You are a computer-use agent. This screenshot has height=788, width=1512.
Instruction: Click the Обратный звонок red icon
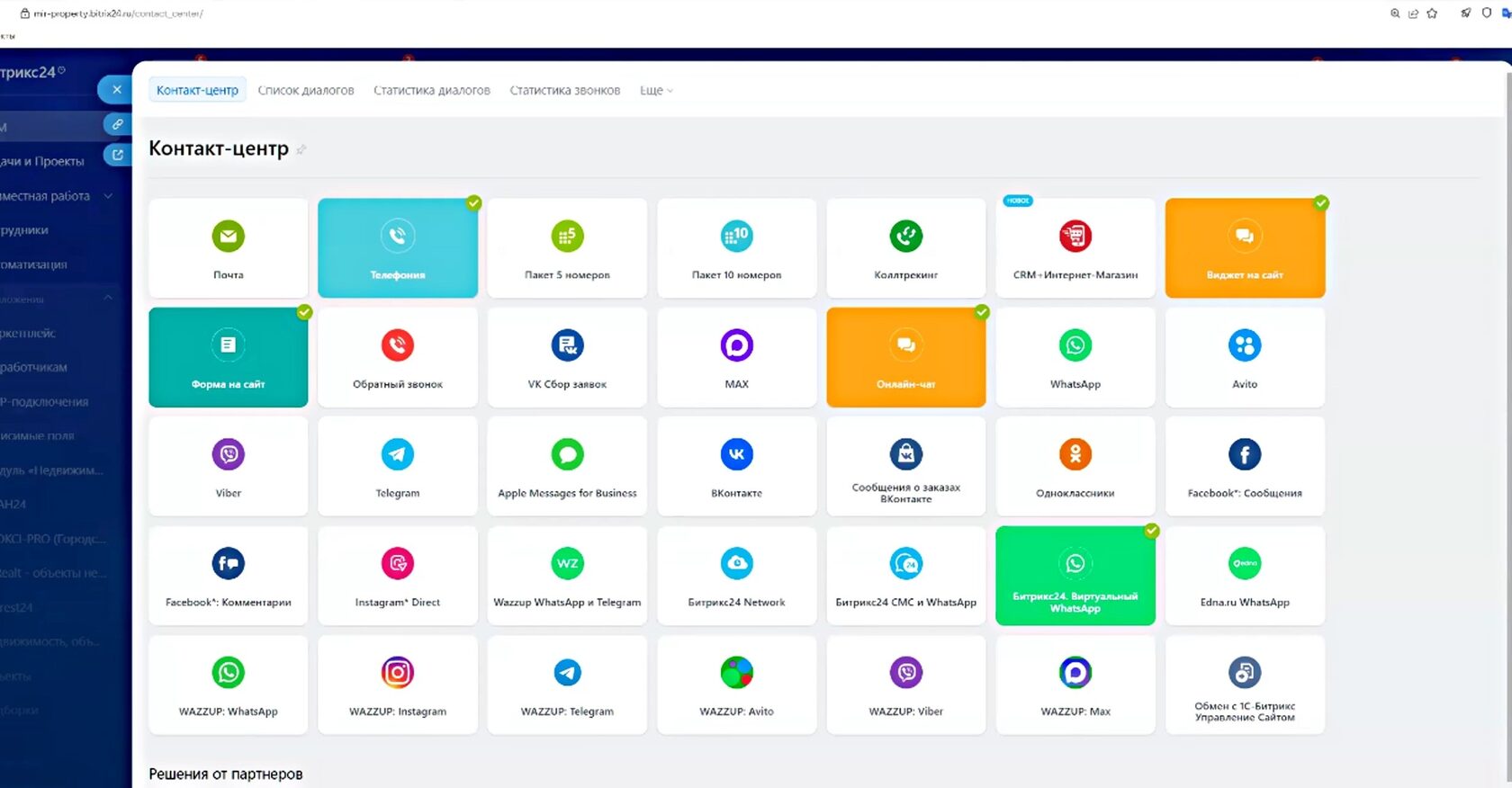(398, 345)
